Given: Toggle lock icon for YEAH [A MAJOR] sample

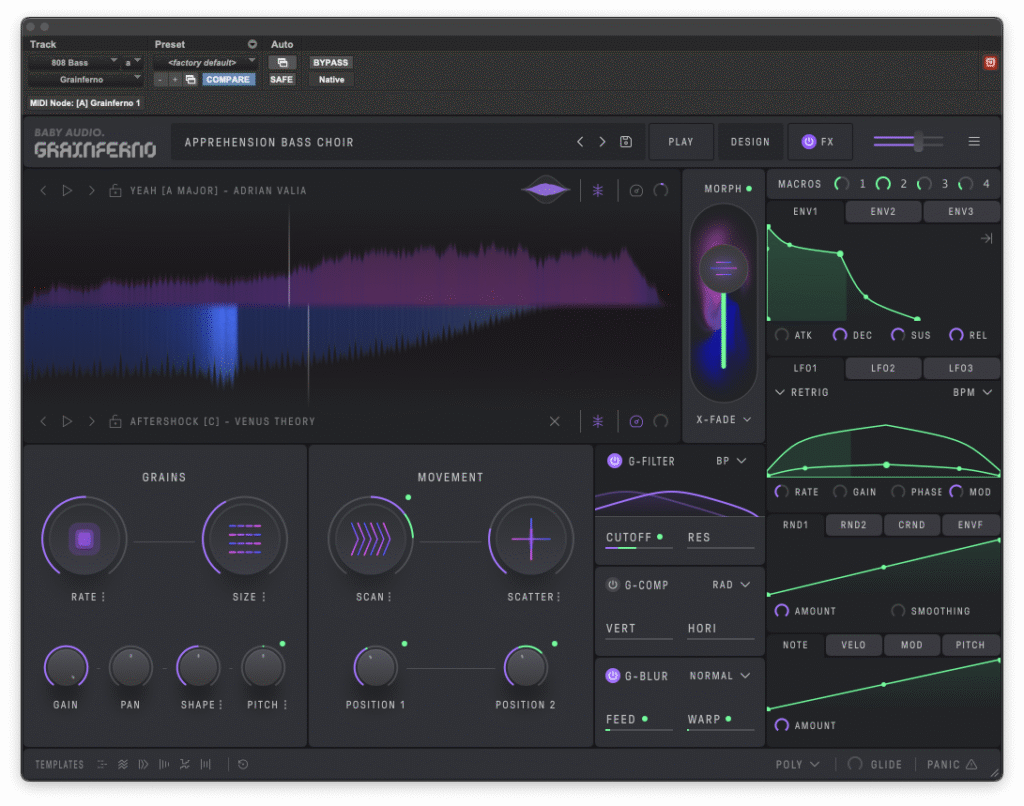Looking at the screenshot, I should tap(115, 191).
